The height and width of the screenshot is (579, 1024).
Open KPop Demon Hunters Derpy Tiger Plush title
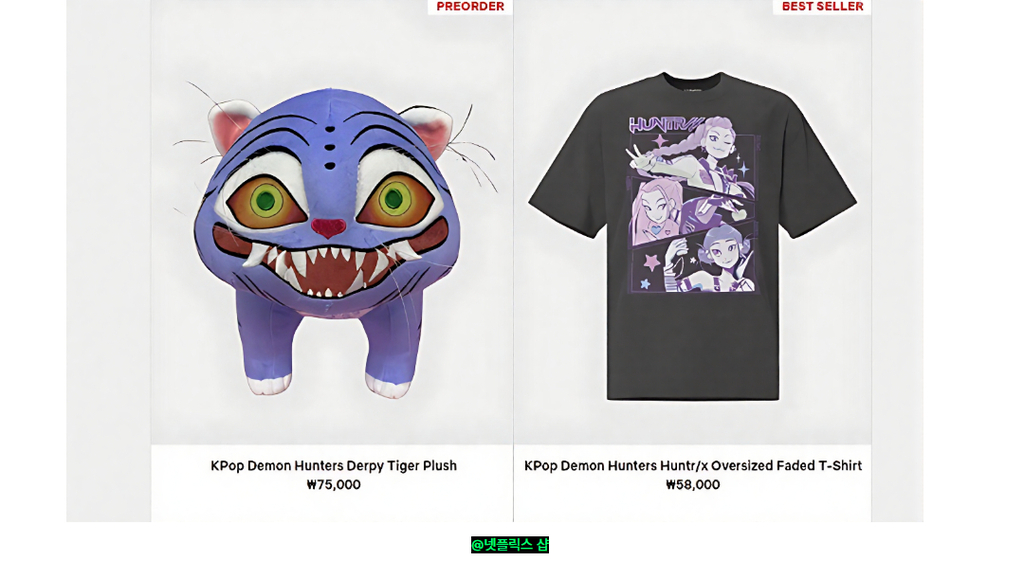(x=333, y=465)
